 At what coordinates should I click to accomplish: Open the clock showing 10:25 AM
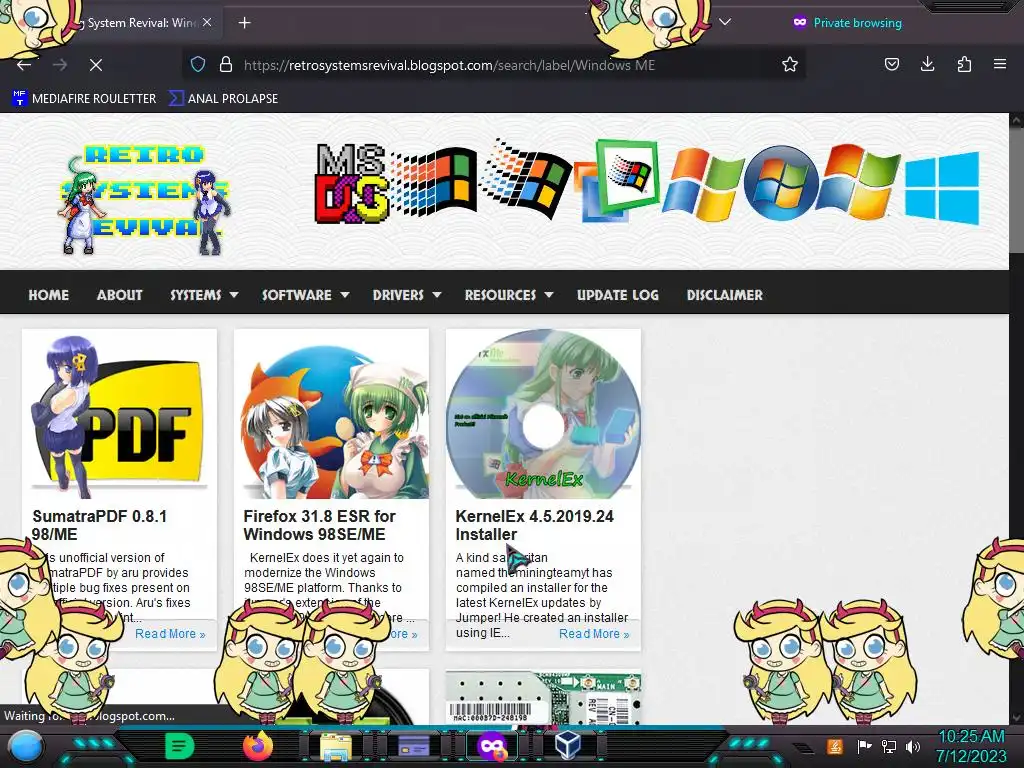click(971, 746)
